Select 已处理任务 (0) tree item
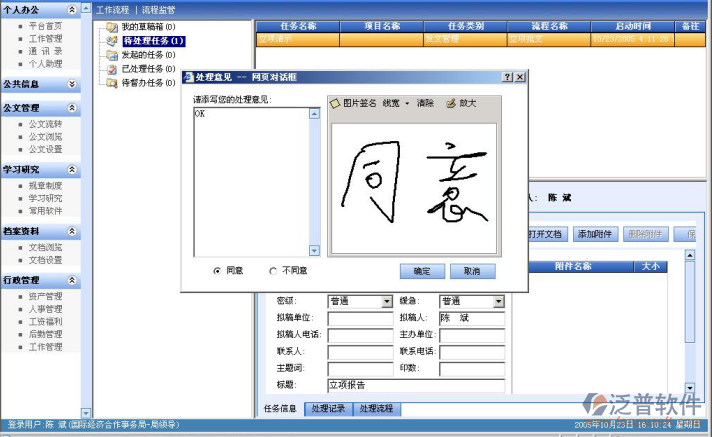The height and width of the screenshot is (437, 712). click(x=148, y=69)
